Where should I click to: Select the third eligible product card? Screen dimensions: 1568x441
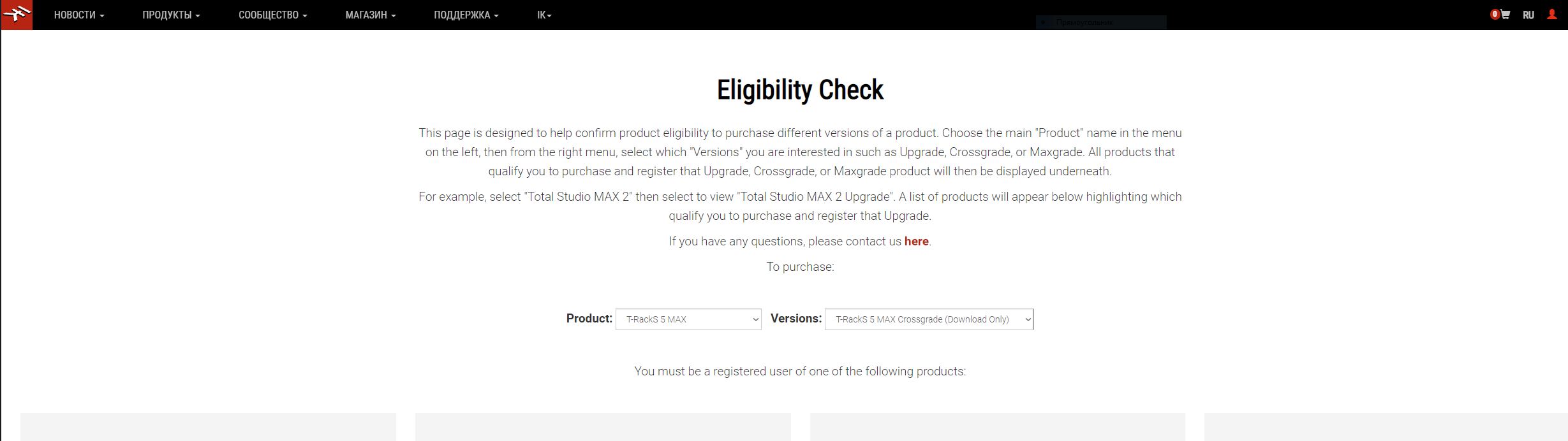pyautogui.click(x=997, y=427)
